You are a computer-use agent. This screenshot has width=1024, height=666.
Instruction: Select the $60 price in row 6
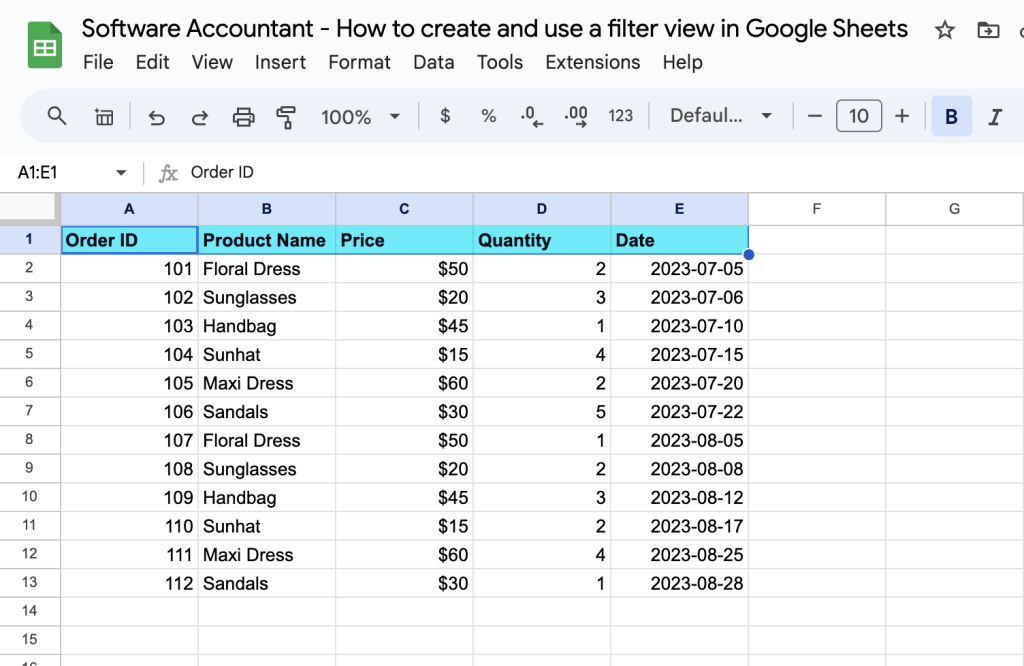click(404, 383)
